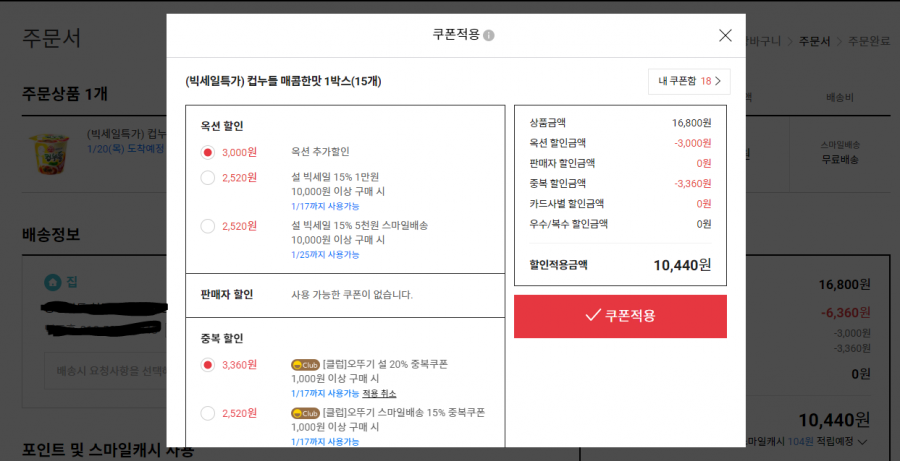Image resolution: width=900 pixels, height=461 pixels.
Task: Click 판매자 할인 section heading
Action: coord(227,295)
